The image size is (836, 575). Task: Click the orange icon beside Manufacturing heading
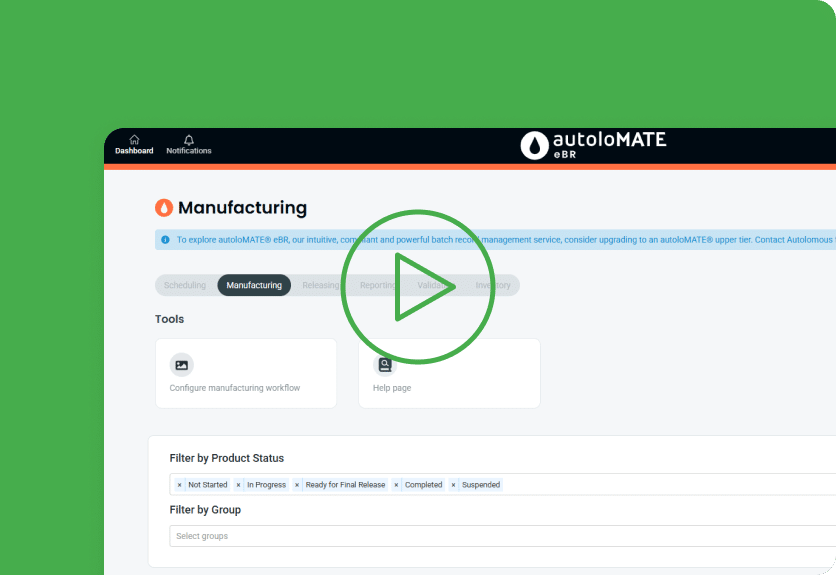tap(164, 208)
